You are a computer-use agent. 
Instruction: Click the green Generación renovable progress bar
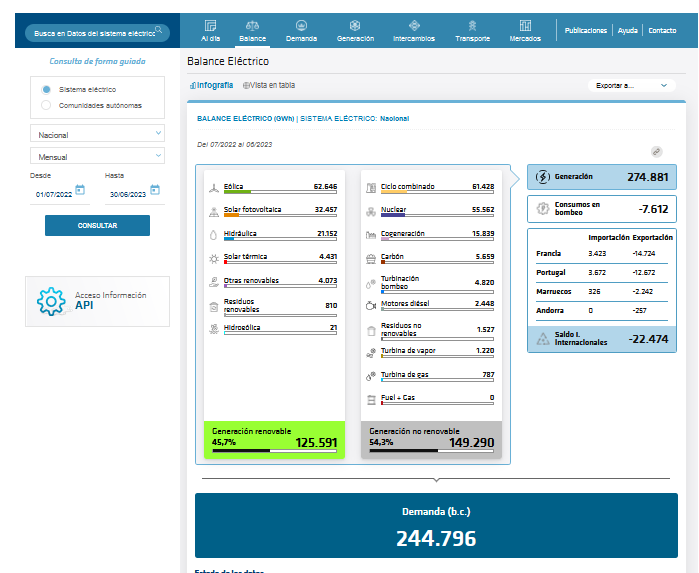click(x=273, y=450)
